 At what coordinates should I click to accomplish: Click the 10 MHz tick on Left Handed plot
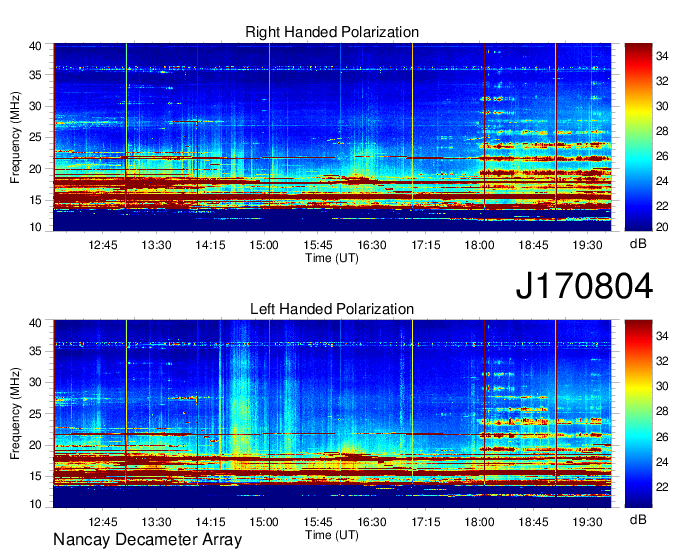tap(36, 504)
